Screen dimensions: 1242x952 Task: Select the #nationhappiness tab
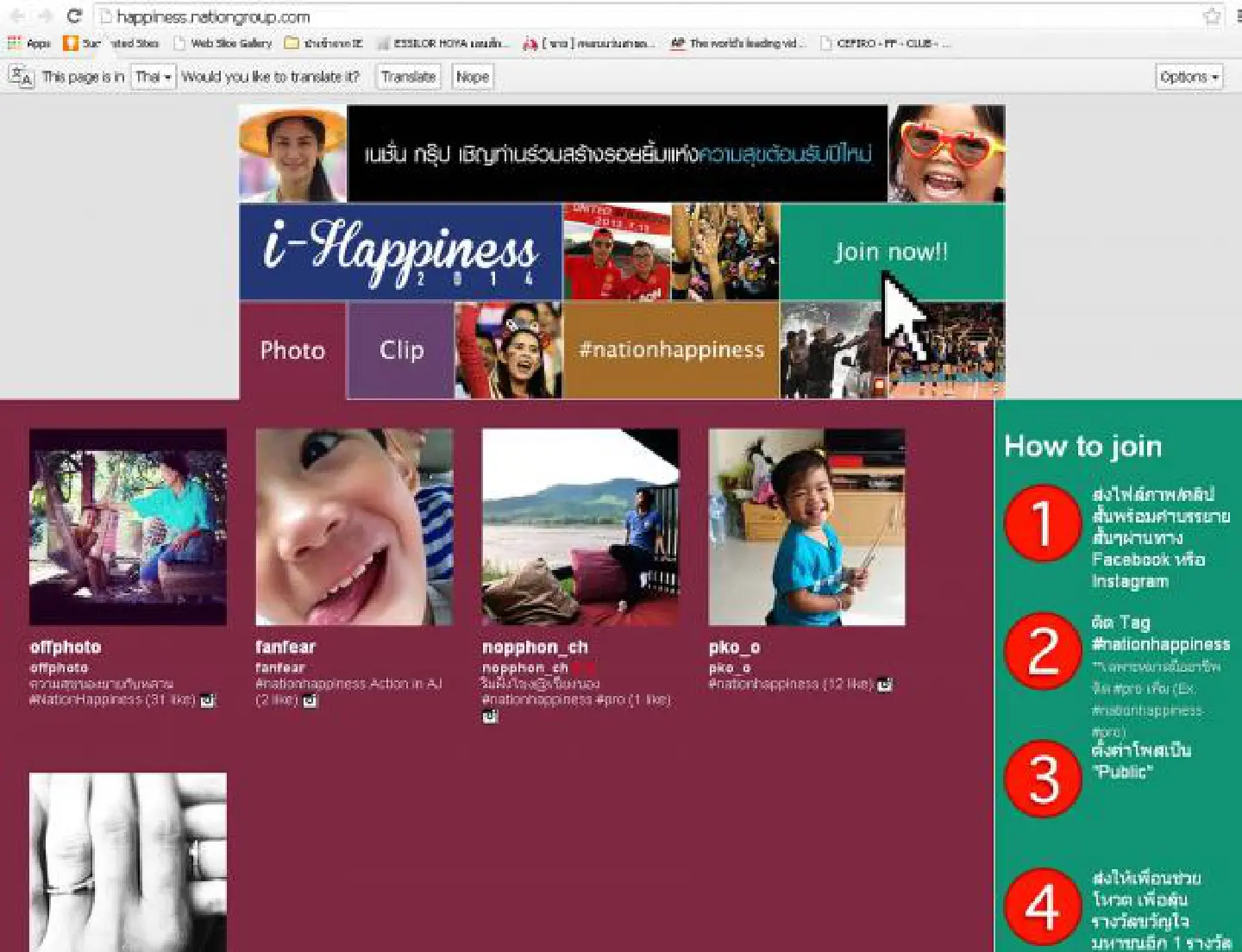[671, 350]
